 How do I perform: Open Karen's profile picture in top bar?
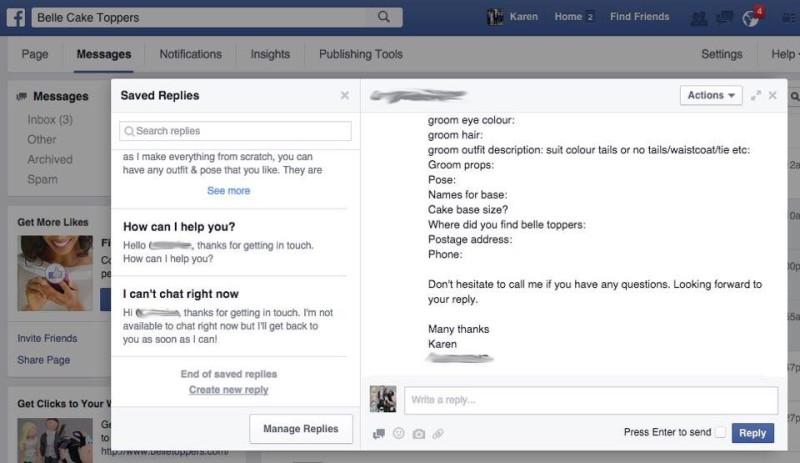[x=495, y=17]
